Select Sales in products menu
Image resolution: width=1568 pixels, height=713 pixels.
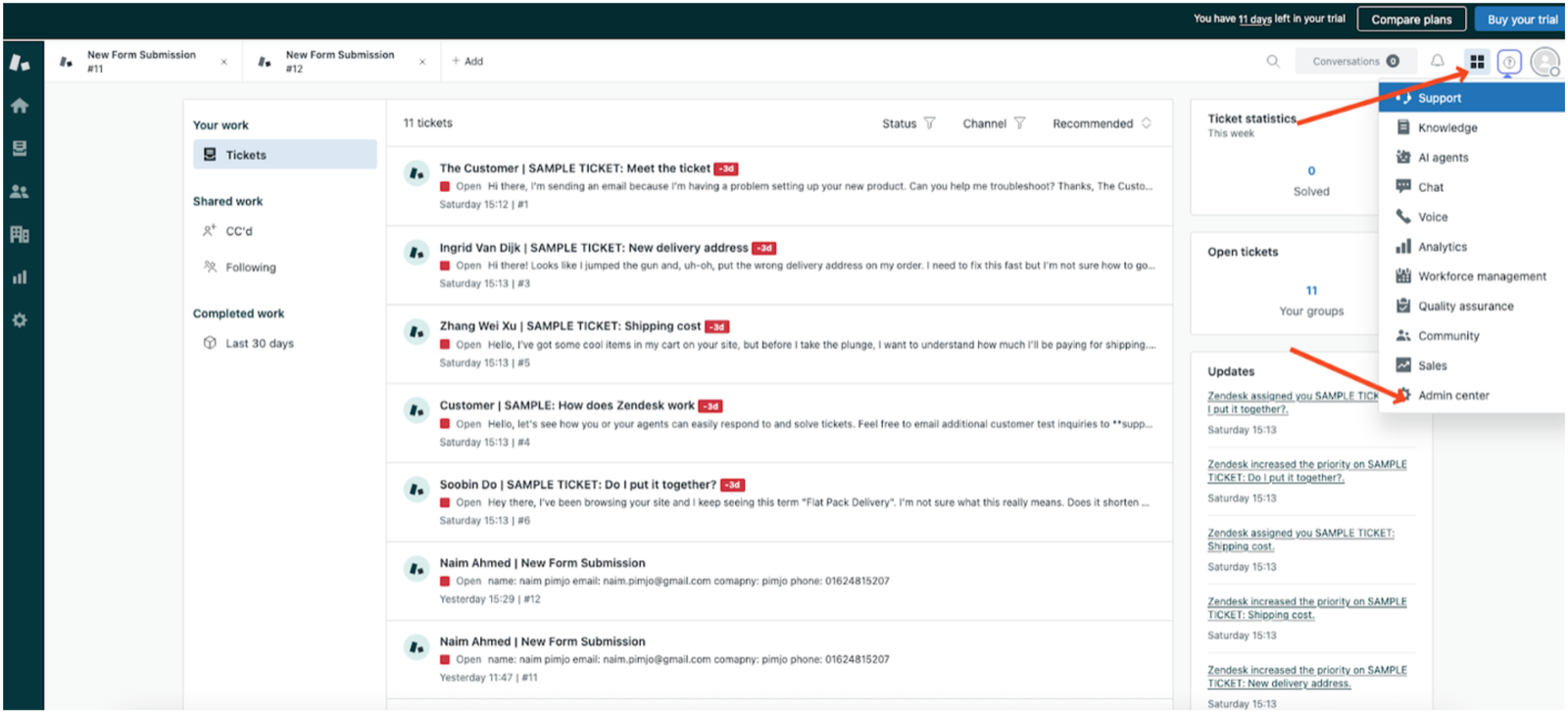[1472, 365]
